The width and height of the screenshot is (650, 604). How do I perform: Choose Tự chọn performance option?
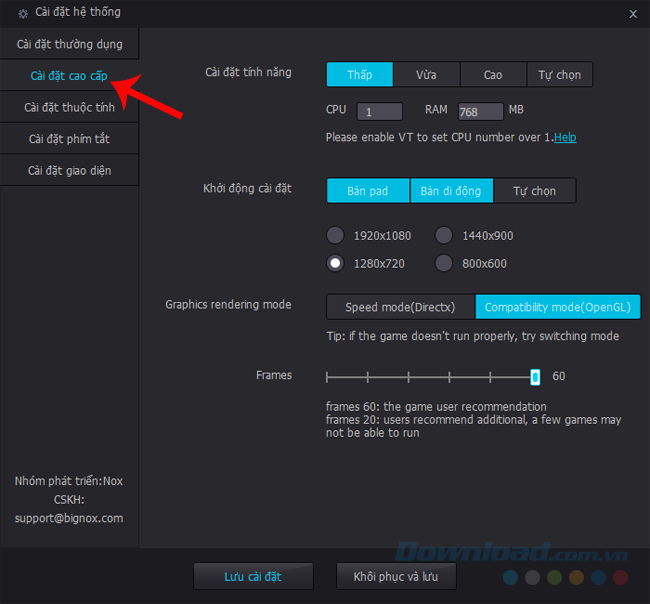coord(560,75)
